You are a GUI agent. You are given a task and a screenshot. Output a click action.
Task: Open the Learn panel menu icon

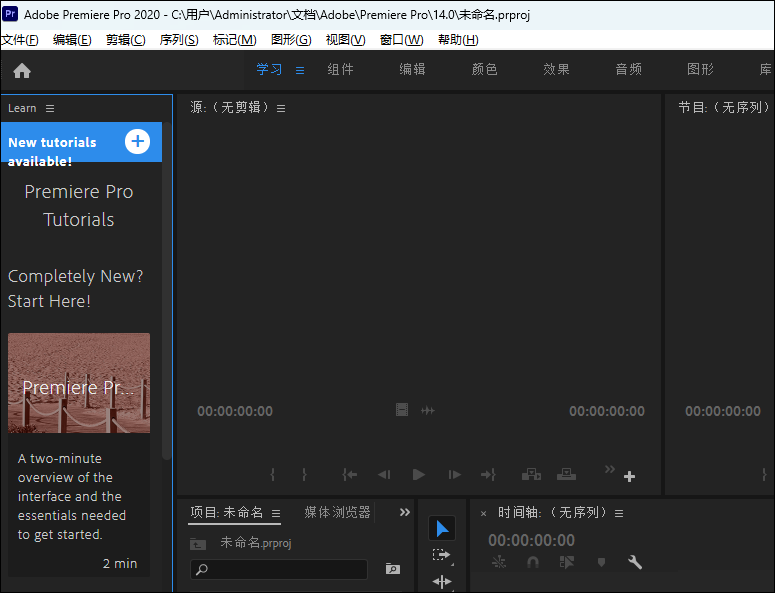50,108
